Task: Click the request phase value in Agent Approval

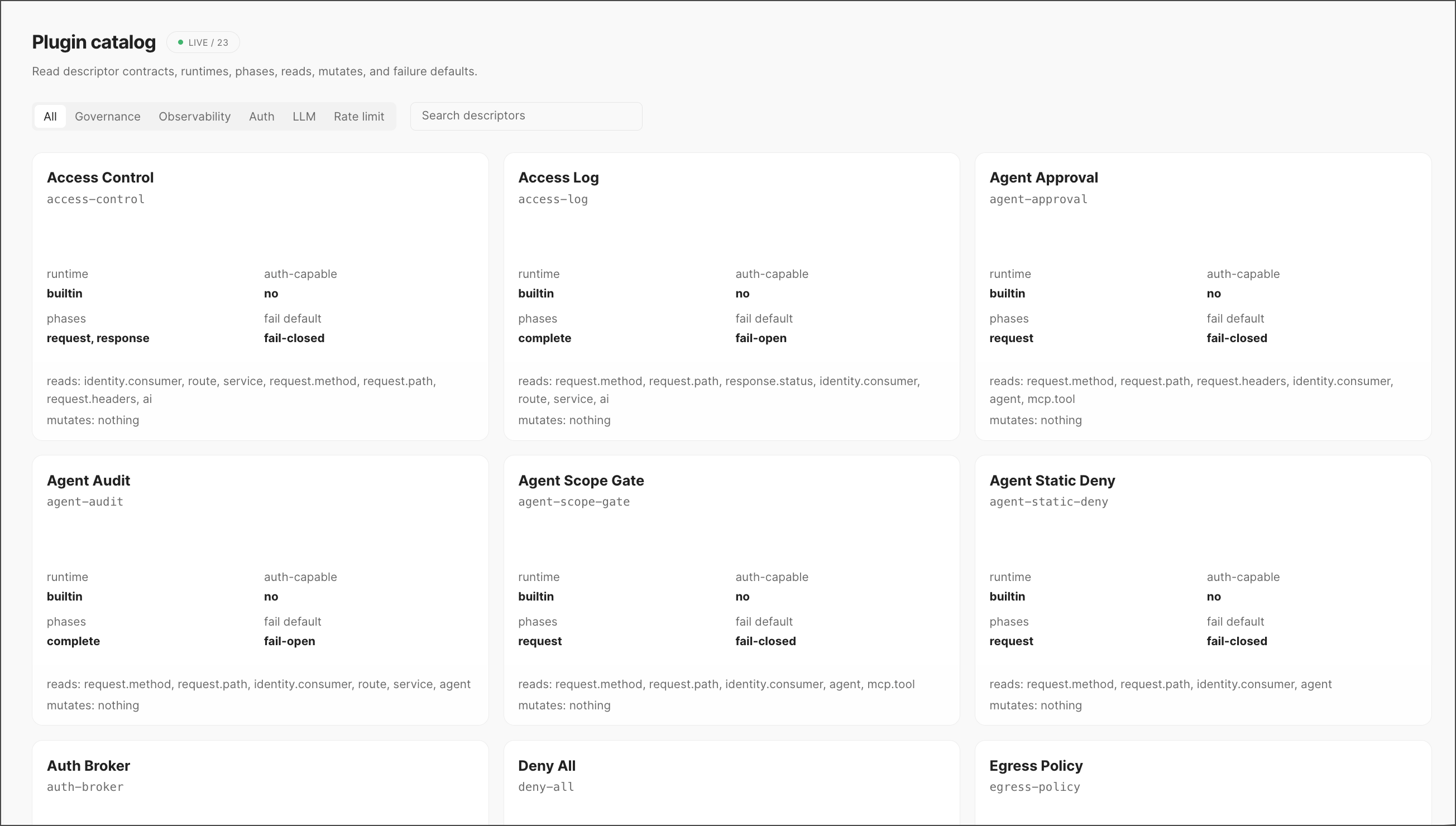Action: [1011, 338]
